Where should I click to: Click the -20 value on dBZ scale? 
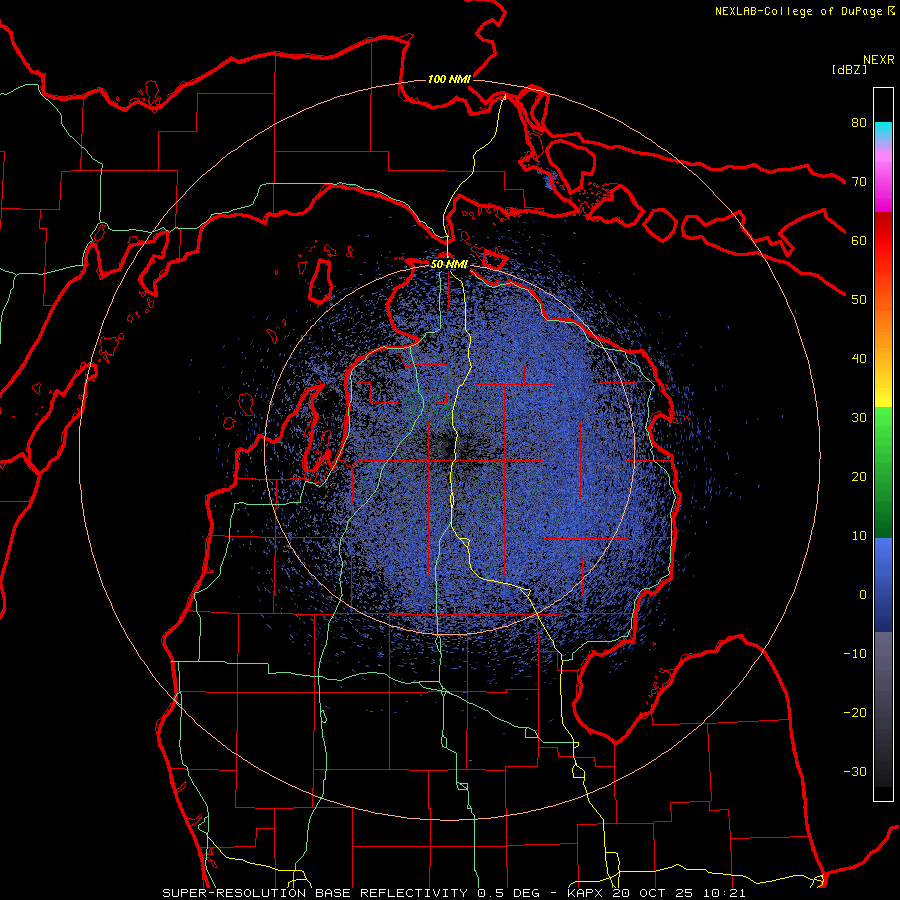click(855, 713)
